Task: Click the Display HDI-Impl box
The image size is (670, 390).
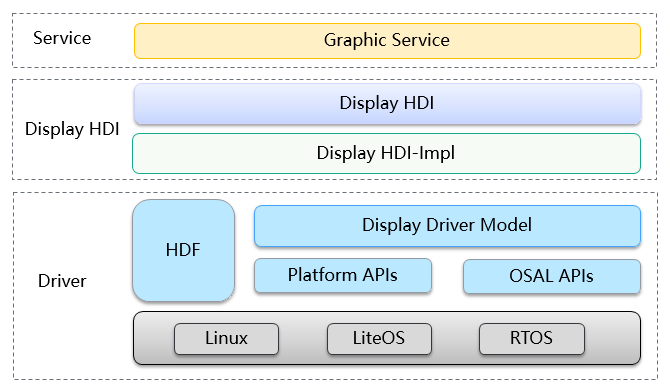Action: [x=386, y=153]
